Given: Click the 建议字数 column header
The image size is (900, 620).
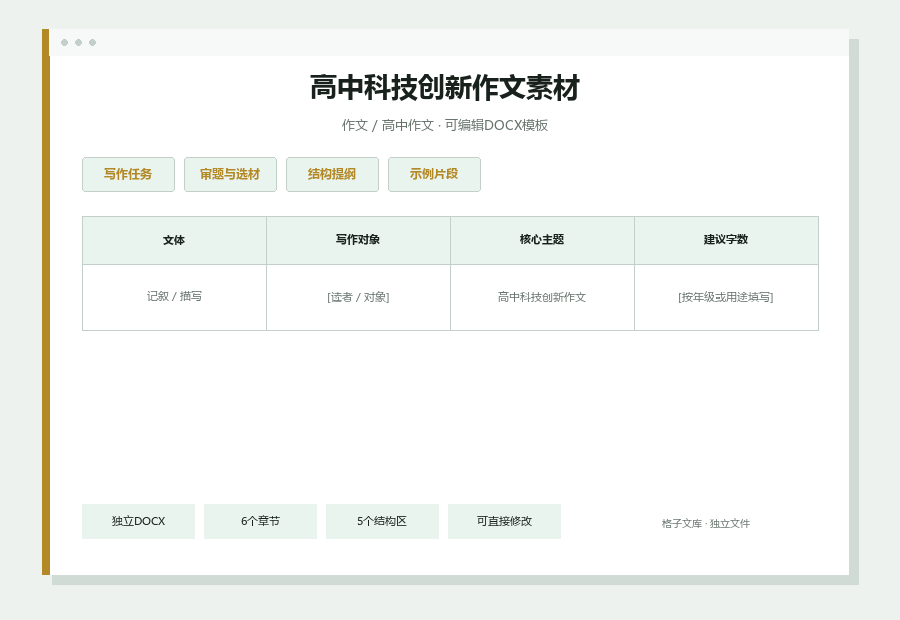Looking at the screenshot, I should 726,241.
